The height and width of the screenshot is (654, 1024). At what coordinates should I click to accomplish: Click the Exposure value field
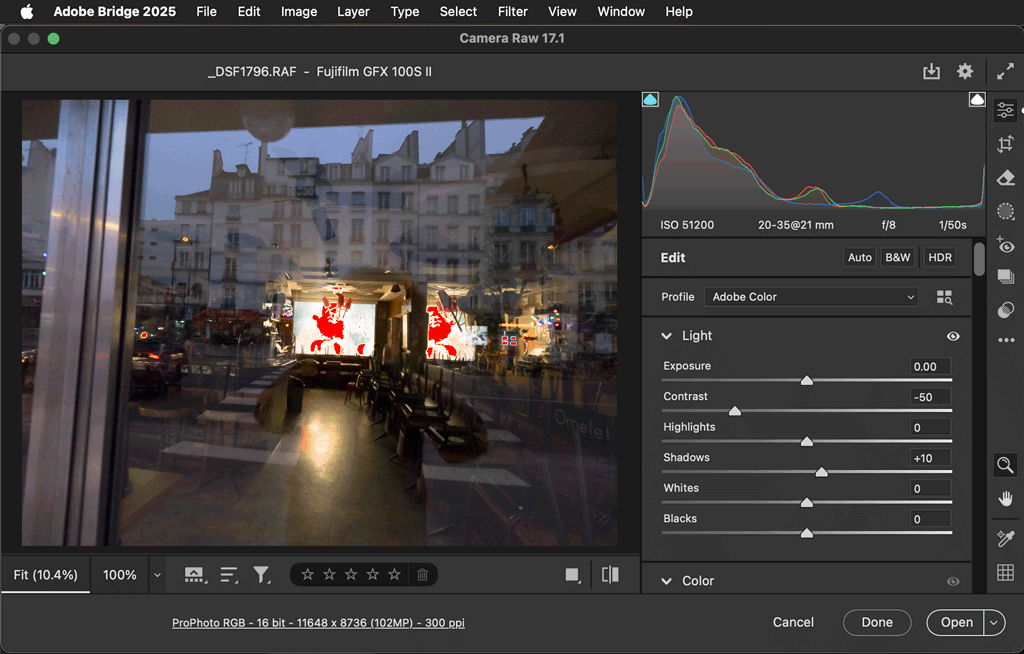(930, 367)
